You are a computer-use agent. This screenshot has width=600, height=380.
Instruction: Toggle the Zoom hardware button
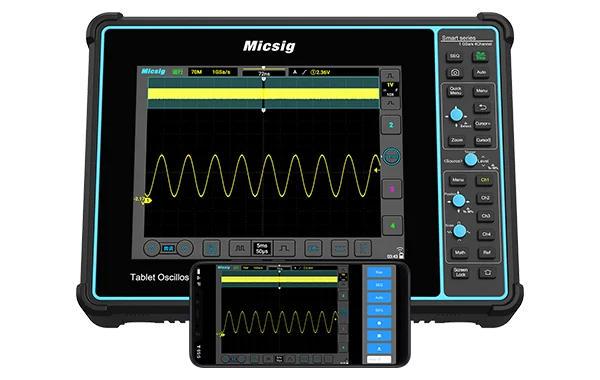457,140
